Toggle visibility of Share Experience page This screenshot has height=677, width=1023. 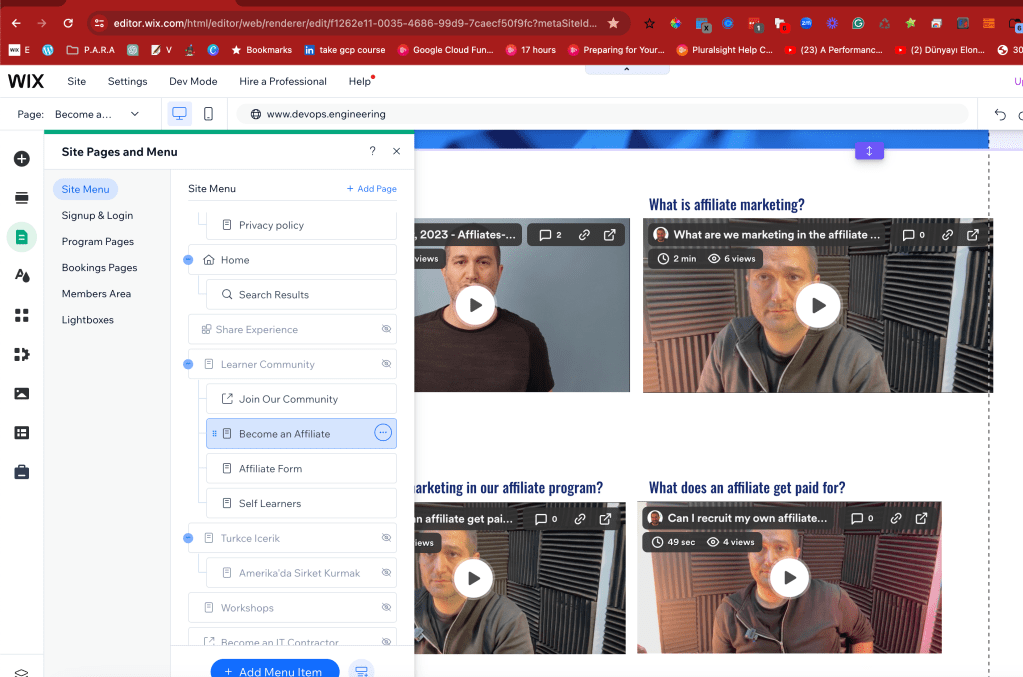tap(386, 329)
